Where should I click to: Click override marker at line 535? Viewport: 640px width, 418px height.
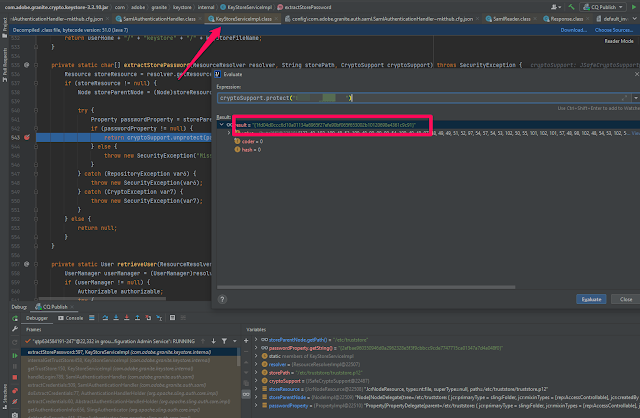pos(27,65)
